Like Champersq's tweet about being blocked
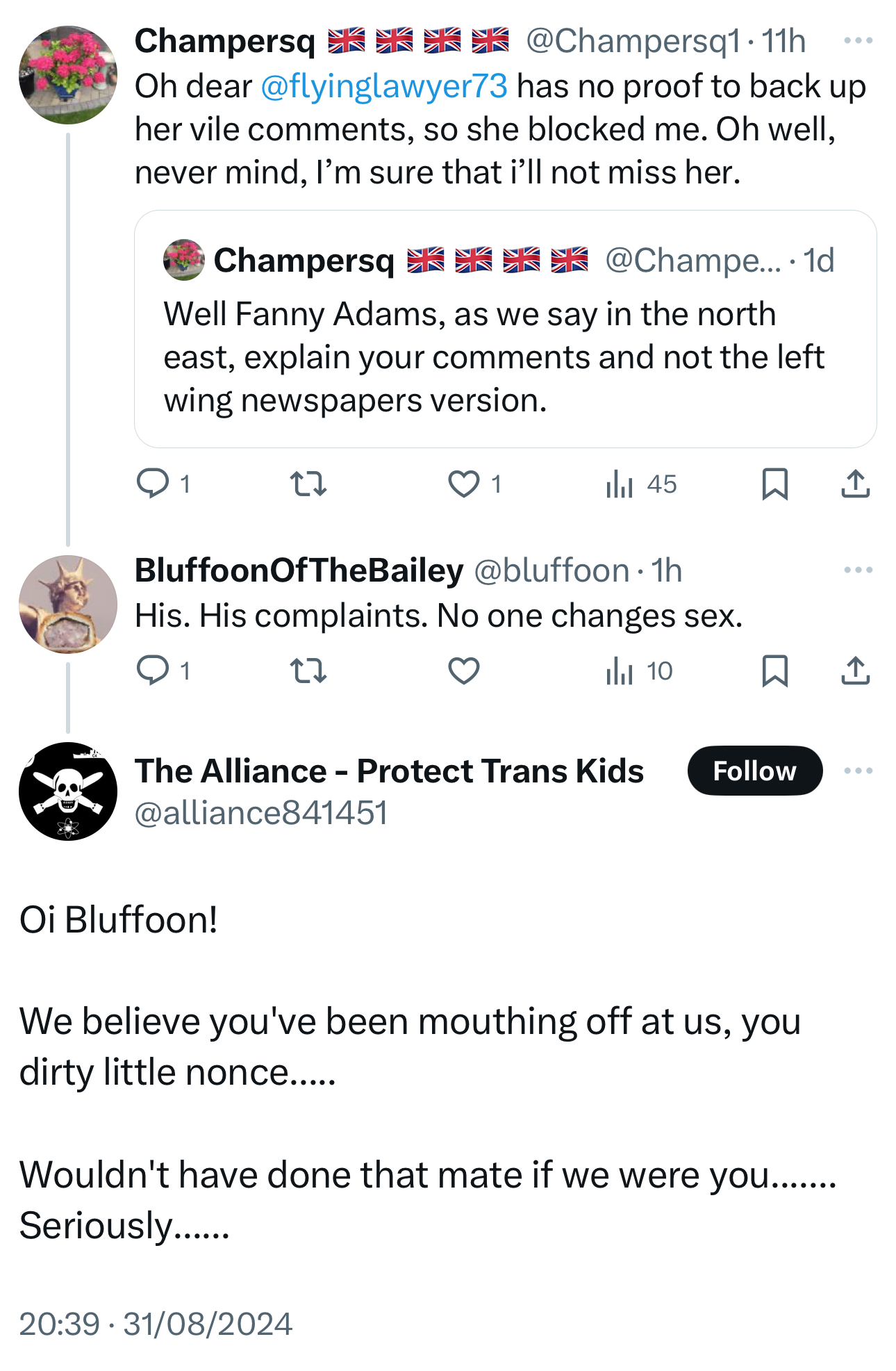The image size is (896, 1371). [464, 484]
